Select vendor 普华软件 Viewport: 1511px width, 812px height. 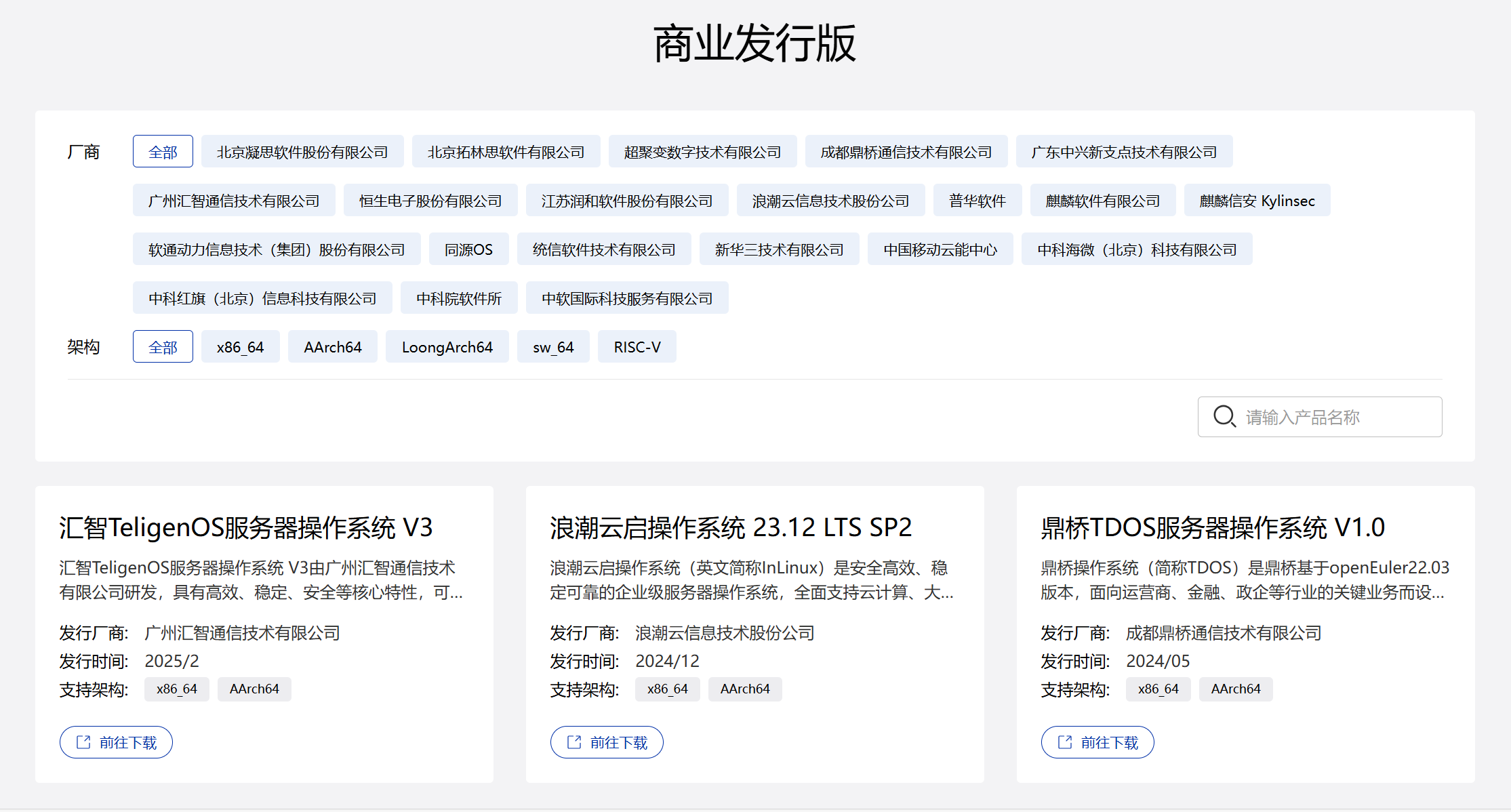(x=977, y=201)
